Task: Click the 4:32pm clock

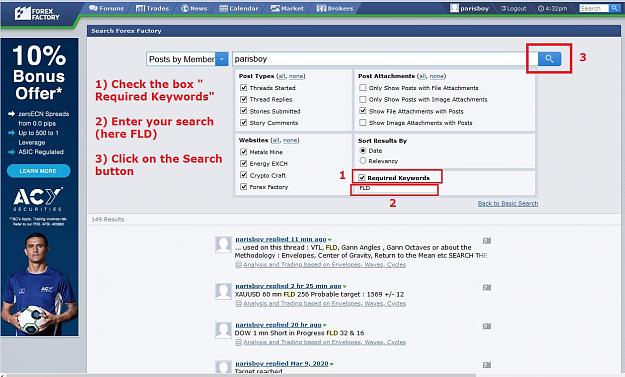Action: pos(552,8)
